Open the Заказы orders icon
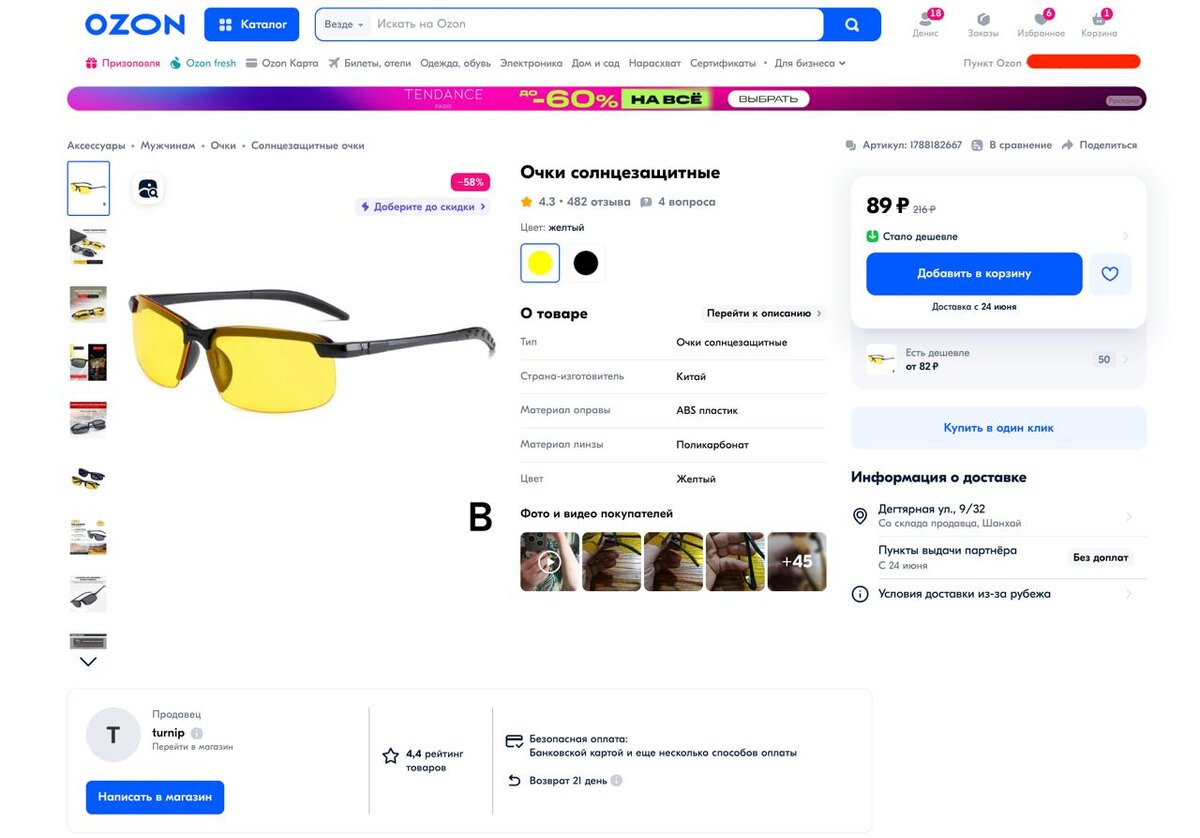 click(x=983, y=19)
